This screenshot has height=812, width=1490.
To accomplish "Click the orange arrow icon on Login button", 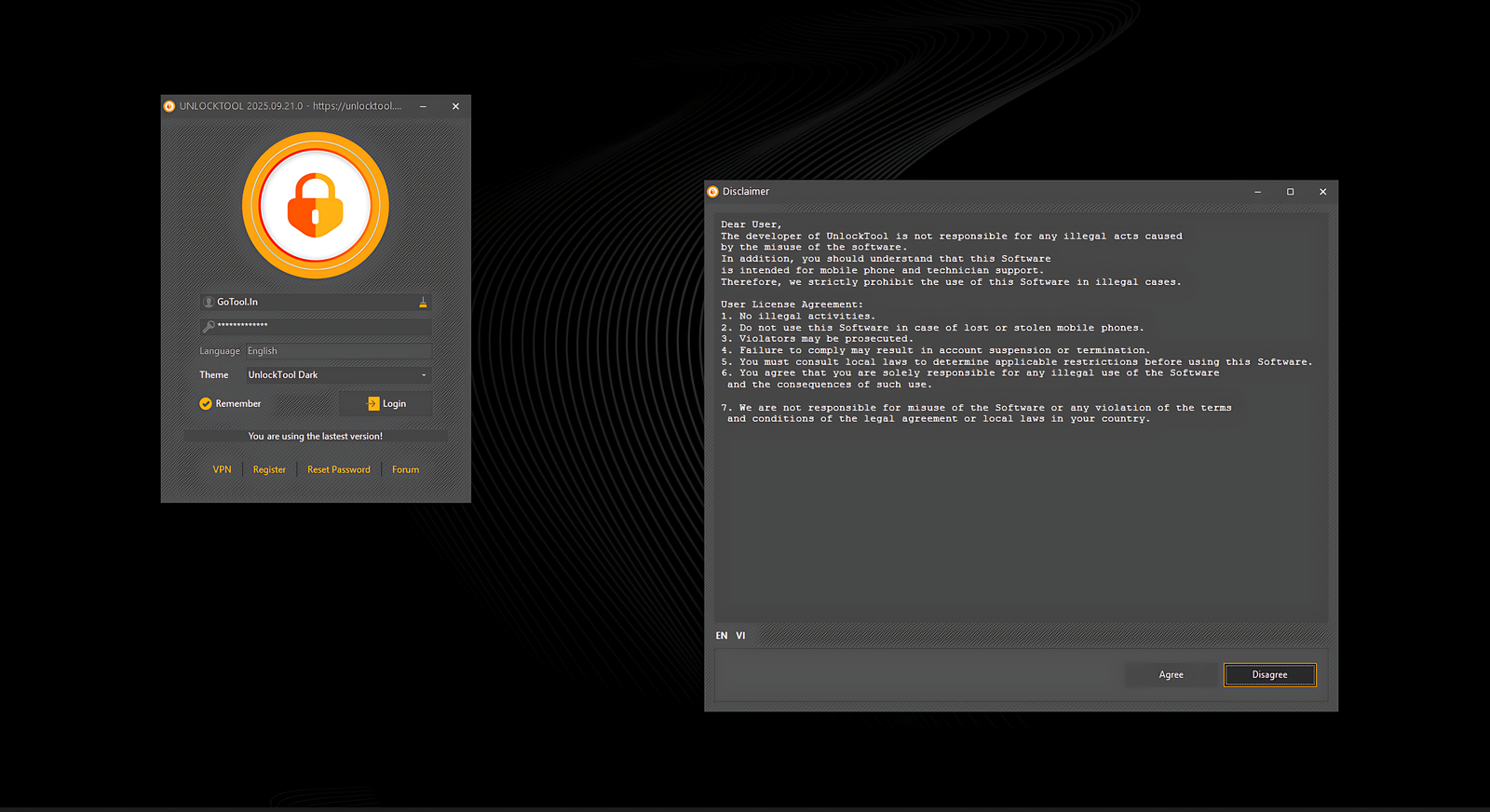I will point(373,404).
